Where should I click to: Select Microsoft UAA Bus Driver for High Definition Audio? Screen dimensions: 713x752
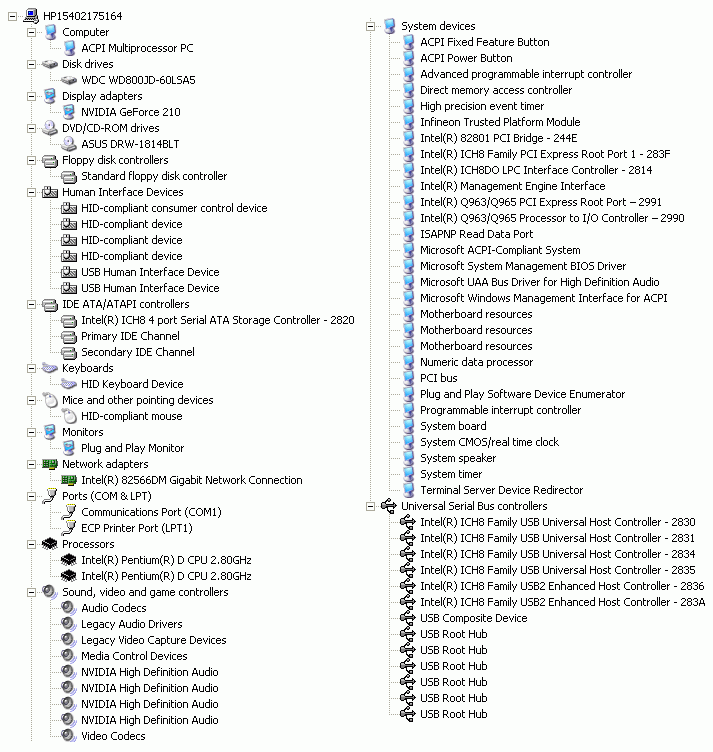(x=539, y=282)
